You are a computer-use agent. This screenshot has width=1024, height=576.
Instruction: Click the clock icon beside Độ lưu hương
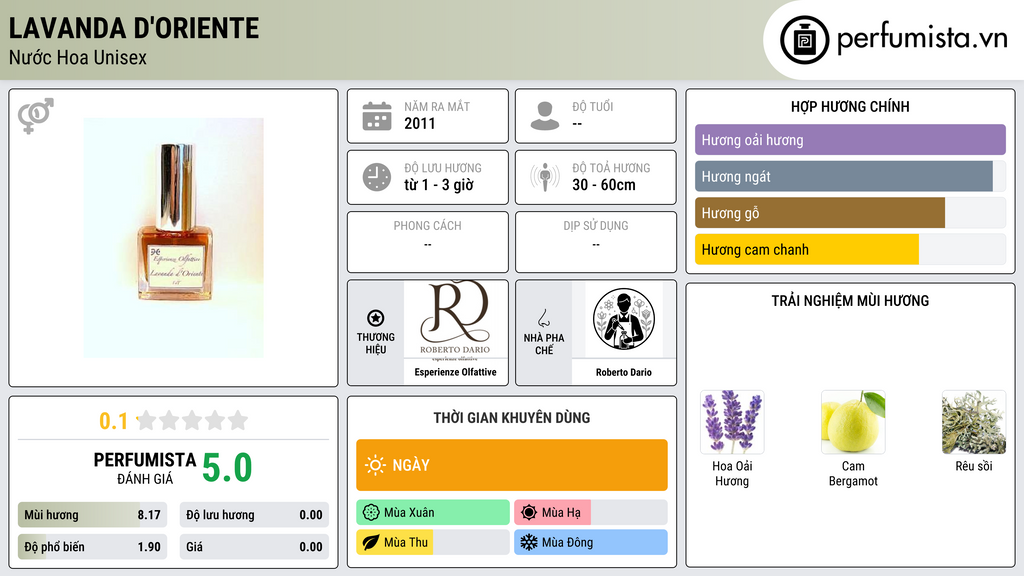pyautogui.click(x=377, y=177)
